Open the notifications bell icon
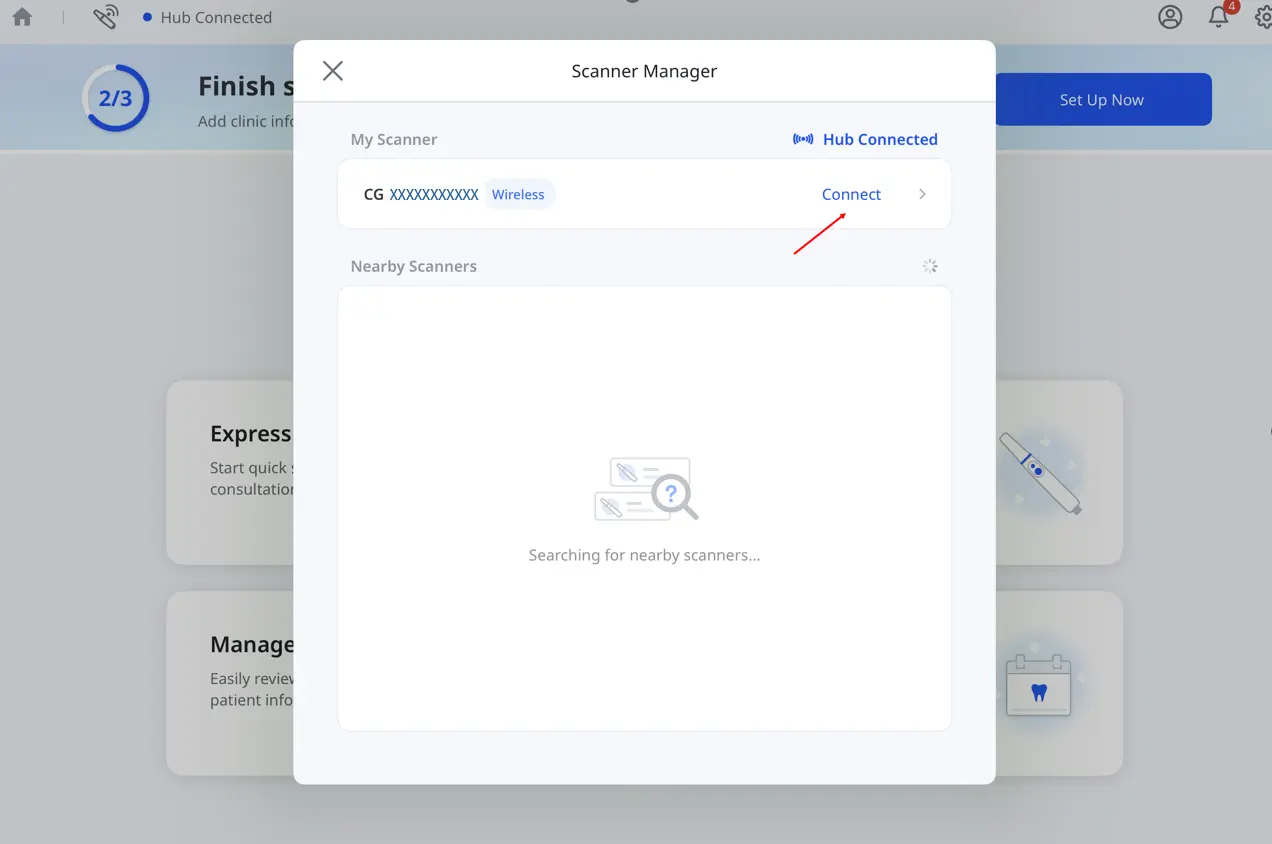The height and width of the screenshot is (844, 1272). pyautogui.click(x=1219, y=17)
